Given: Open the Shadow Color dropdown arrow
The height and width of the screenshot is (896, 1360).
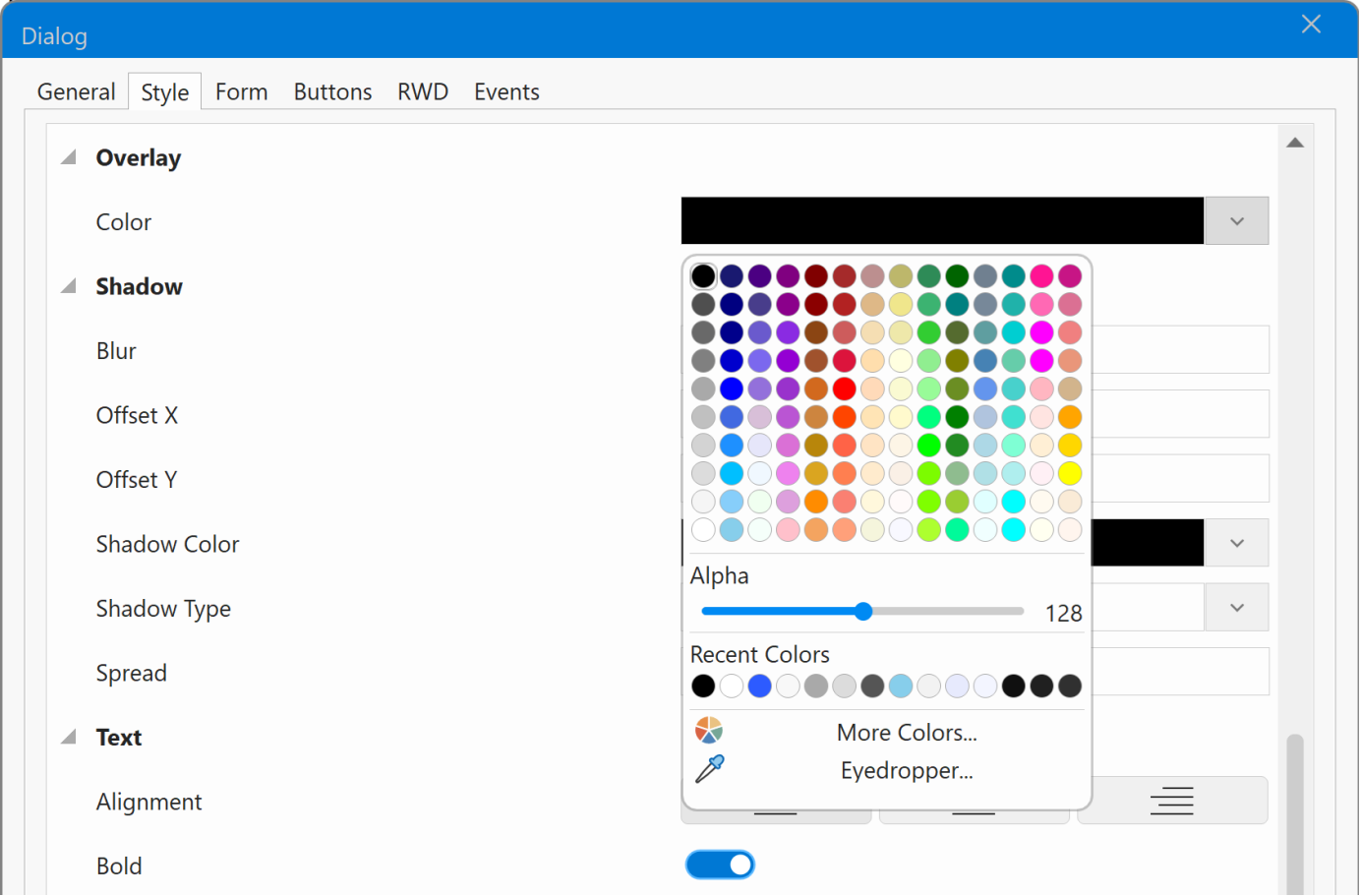Looking at the screenshot, I should click(x=1236, y=543).
